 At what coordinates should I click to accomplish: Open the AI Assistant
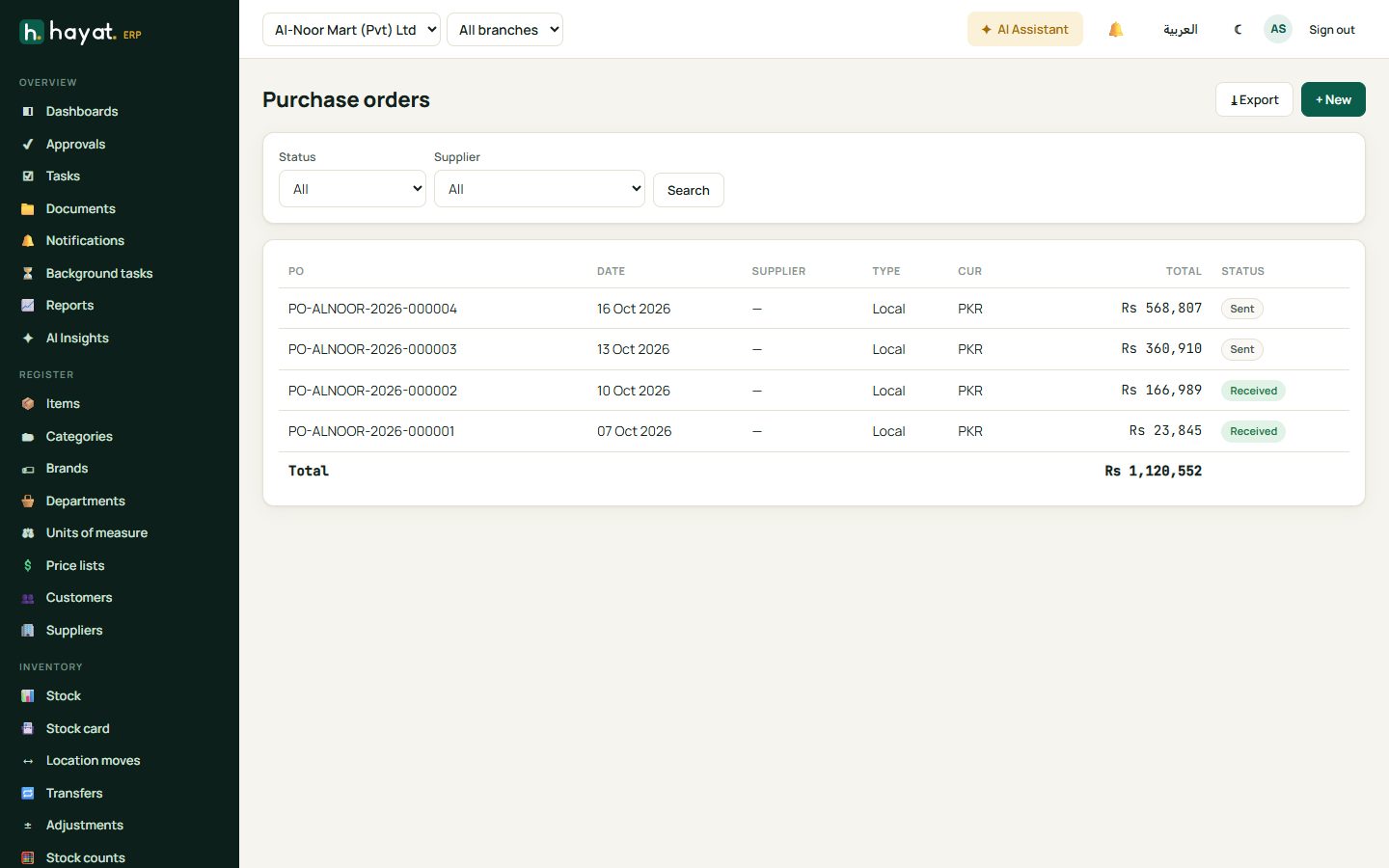coord(1025,30)
